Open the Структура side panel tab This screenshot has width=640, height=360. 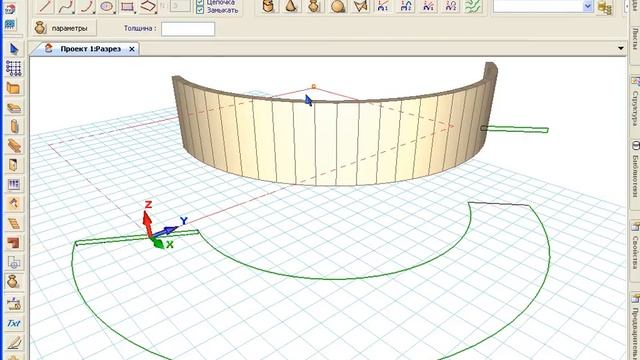[635, 103]
